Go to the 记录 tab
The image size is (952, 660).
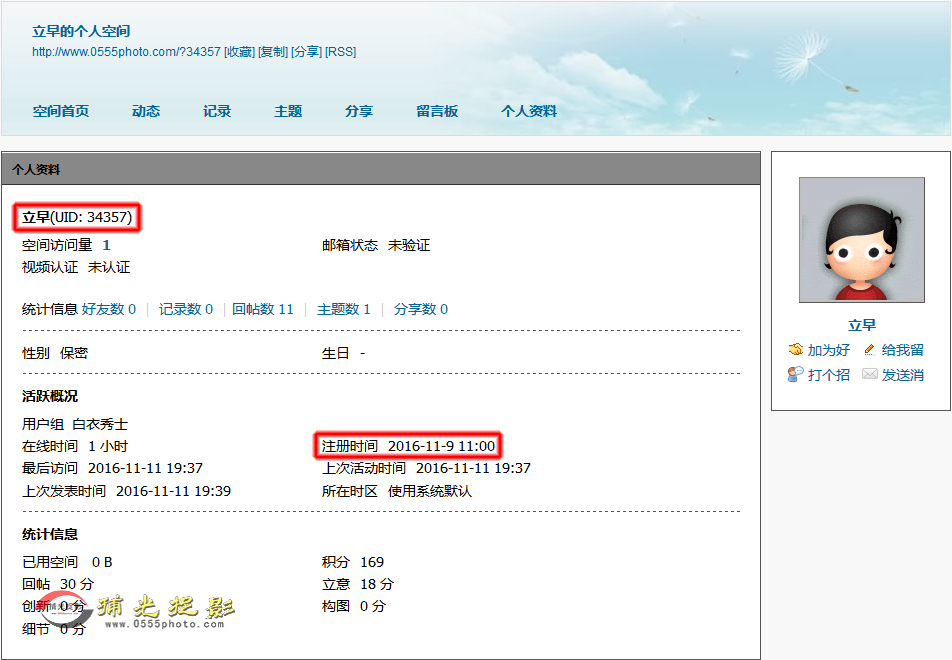(x=217, y=111)
